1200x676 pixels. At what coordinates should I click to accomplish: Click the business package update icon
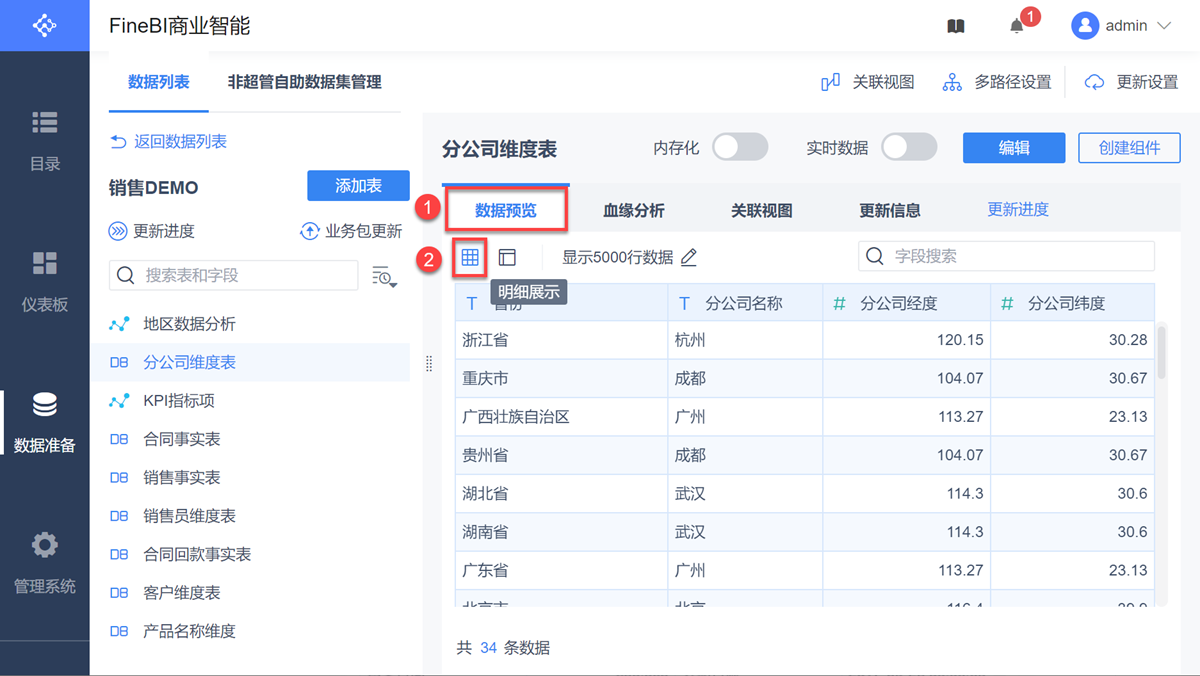[310, 231]
